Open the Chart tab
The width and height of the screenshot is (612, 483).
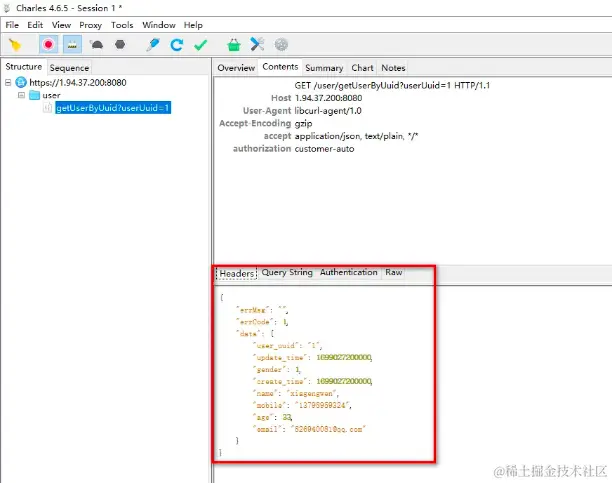coord(363,68)
